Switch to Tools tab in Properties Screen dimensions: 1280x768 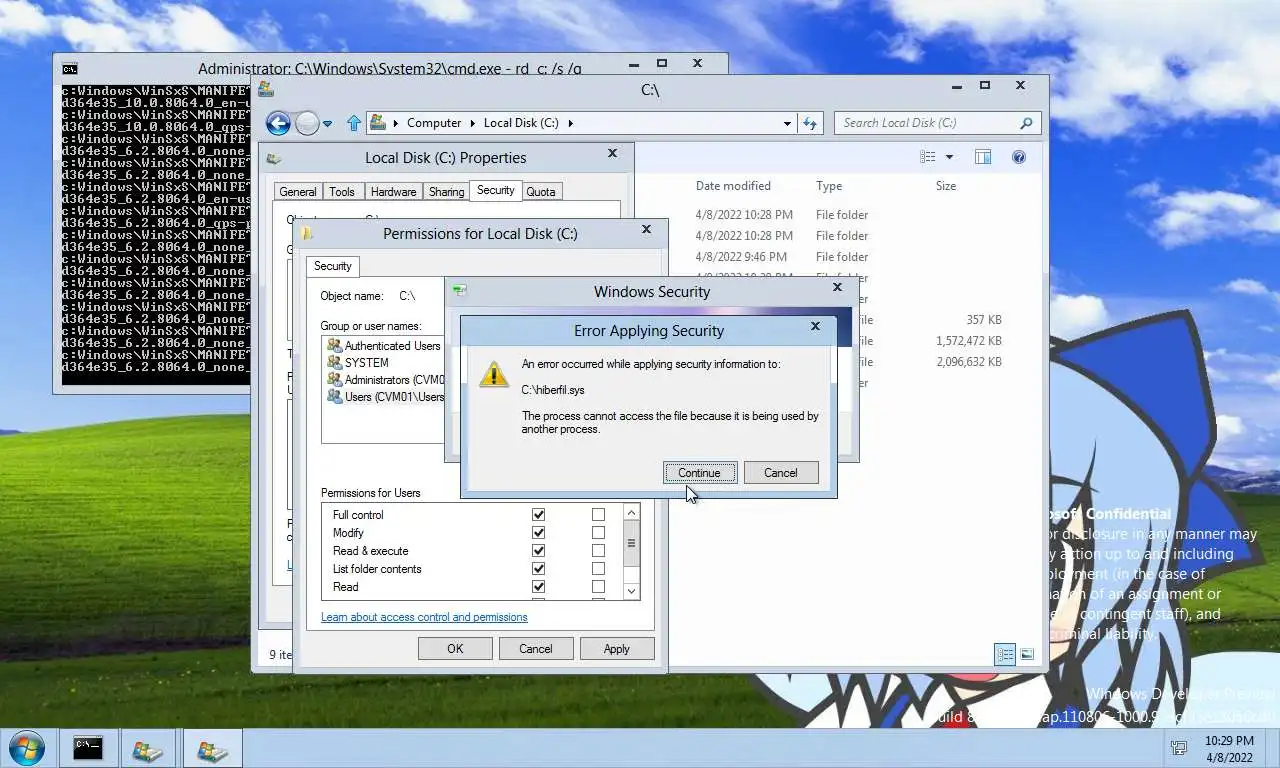(x=342, y=192)
